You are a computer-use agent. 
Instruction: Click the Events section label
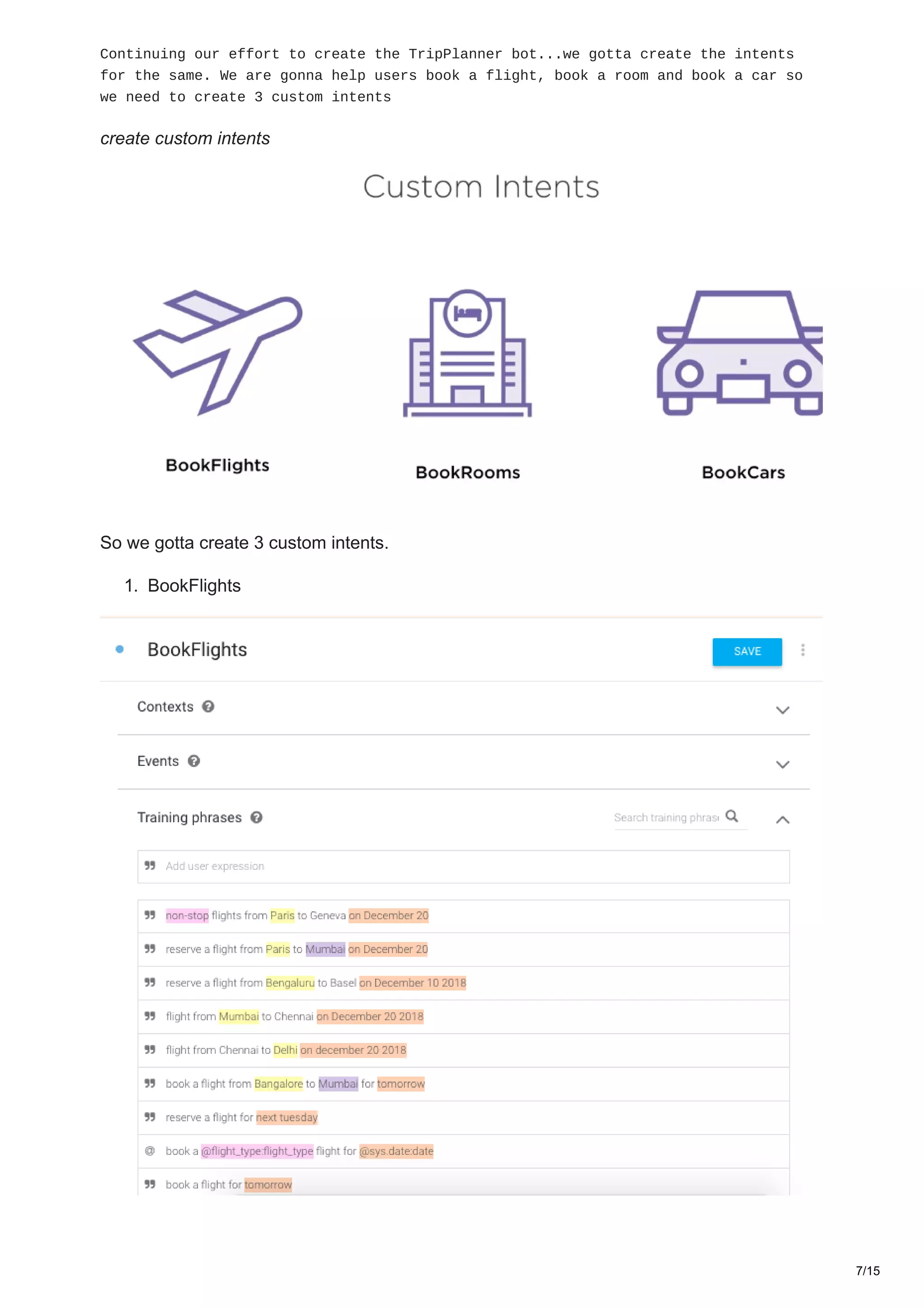(158, 761)
